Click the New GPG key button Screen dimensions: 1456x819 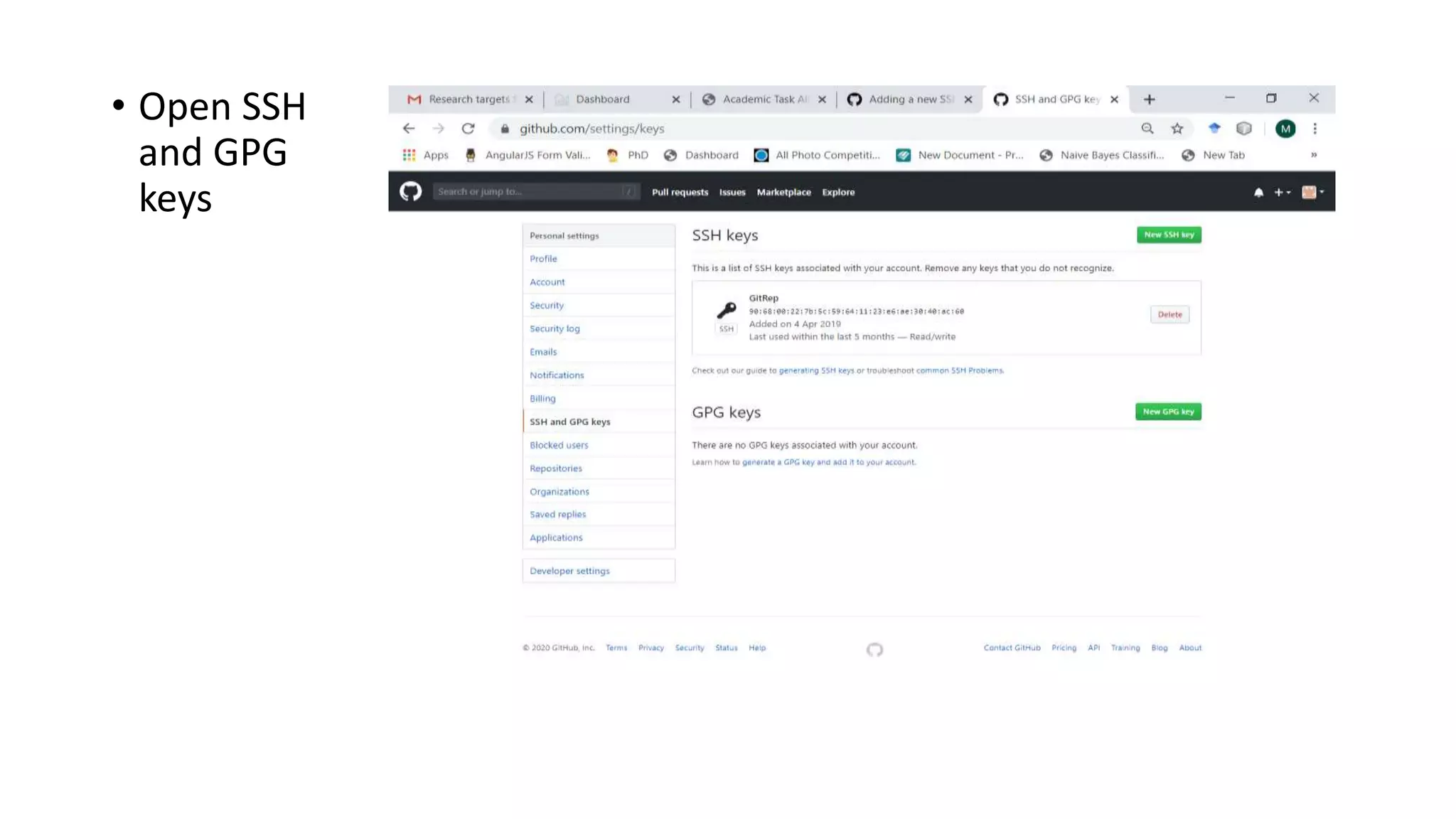click(x=1168, y=412)
